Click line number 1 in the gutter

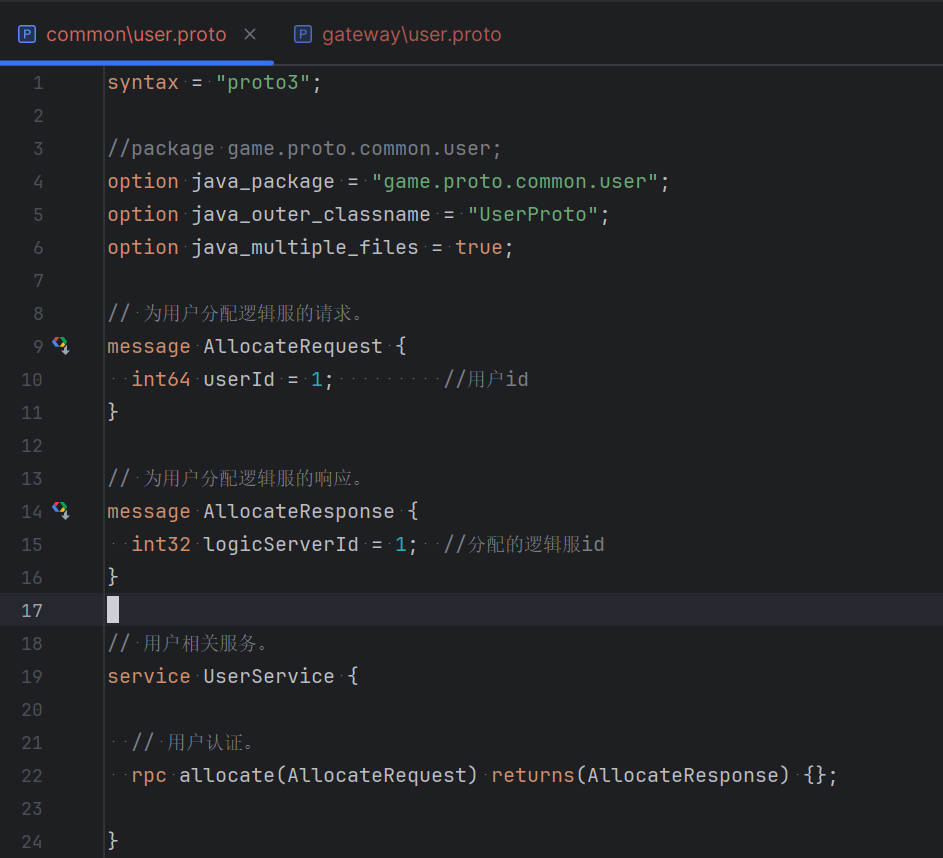tap(38, 82)
